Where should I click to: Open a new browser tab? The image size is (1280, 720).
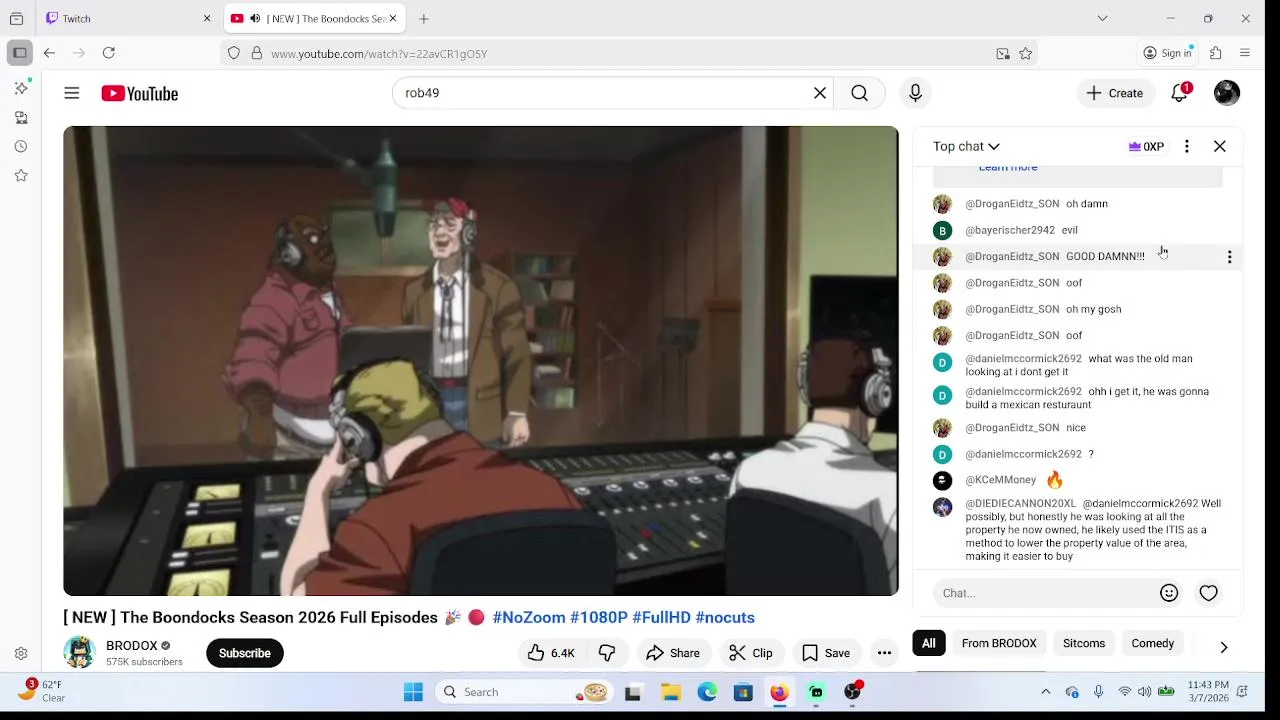click(424, 18)
